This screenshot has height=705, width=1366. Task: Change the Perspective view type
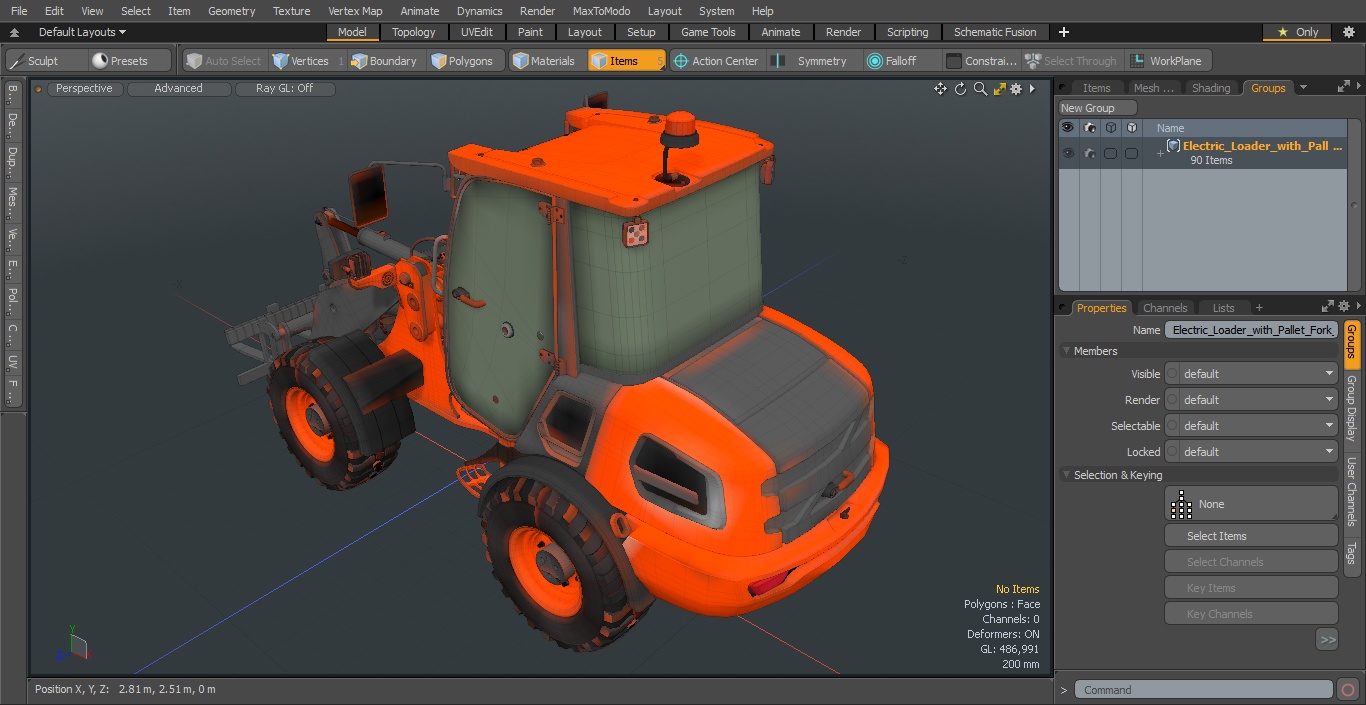pyautogui.click(x=84, y=88)
